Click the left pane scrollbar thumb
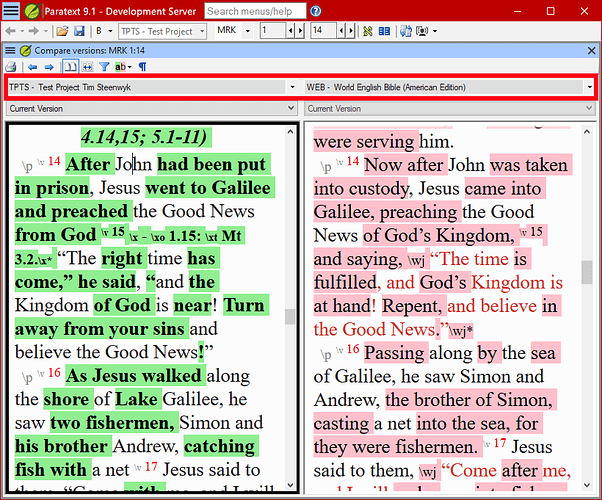This screenshot has width=602, height=500. 290,317
